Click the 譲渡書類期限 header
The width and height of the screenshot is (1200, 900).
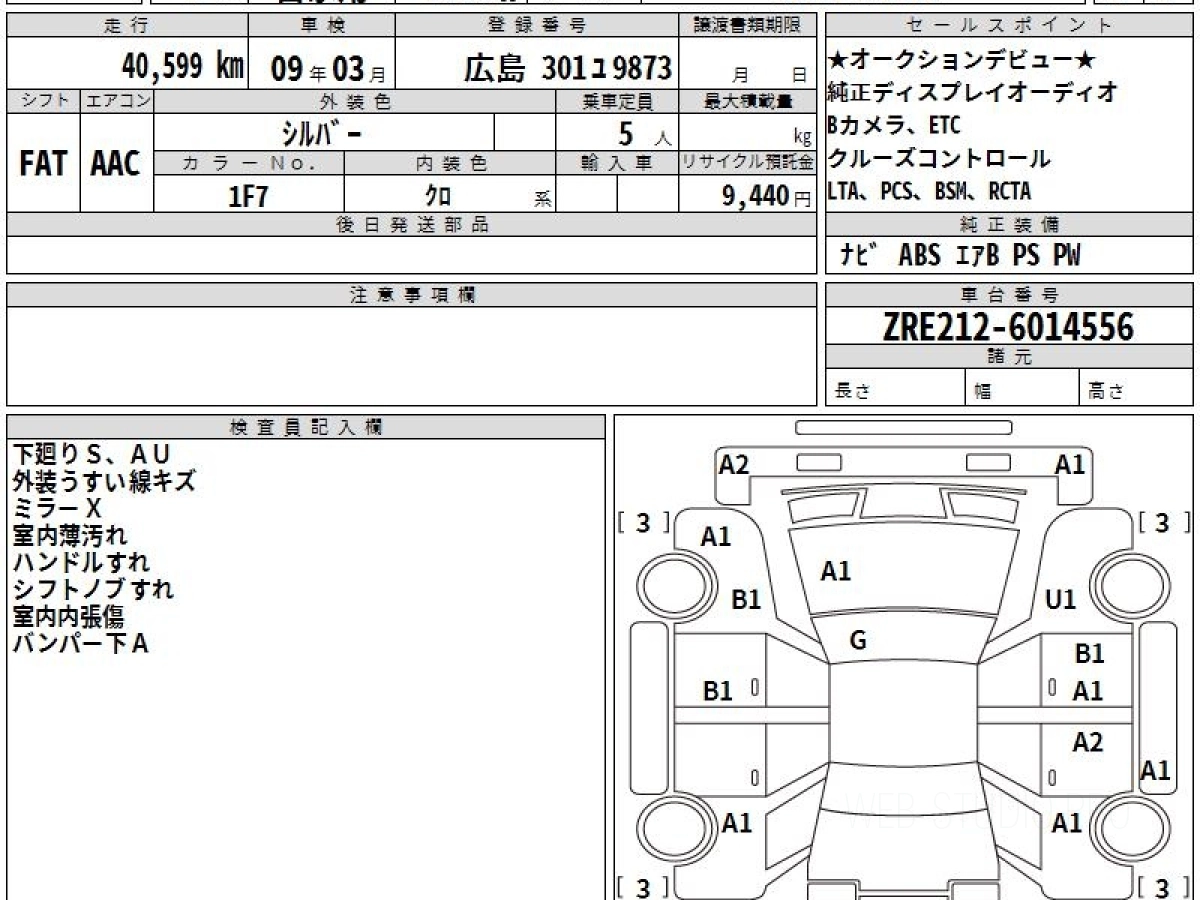coord(747,25)
